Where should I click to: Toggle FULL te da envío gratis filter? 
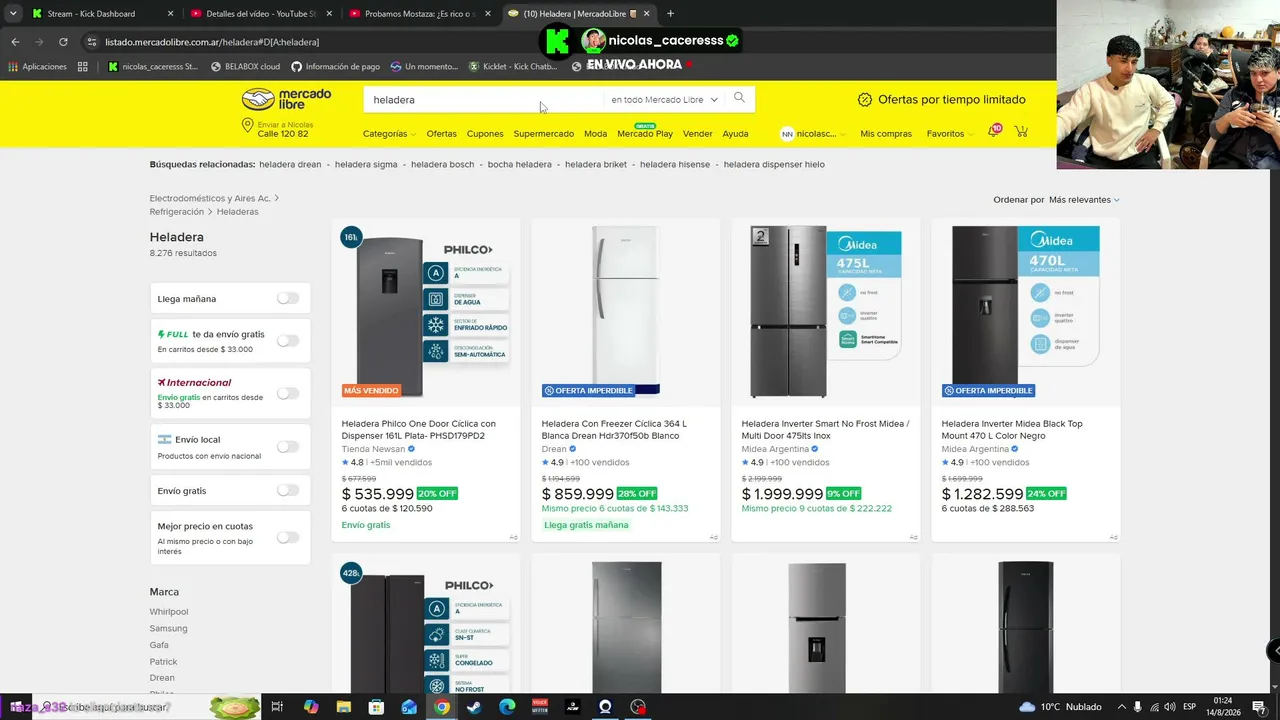click(288, 341)
